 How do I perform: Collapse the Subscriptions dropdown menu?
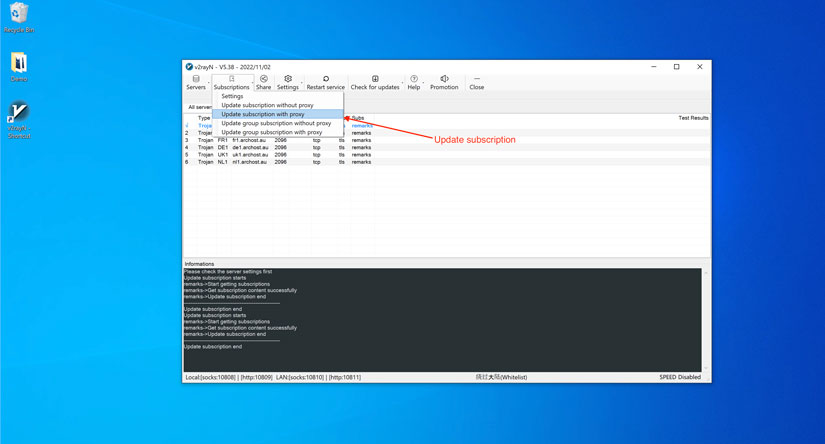pyautogui.click(x=231, y=82)
